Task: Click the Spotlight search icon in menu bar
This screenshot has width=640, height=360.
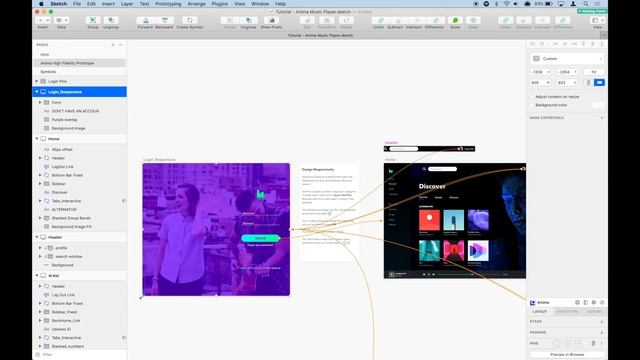Action: [586, 4]
